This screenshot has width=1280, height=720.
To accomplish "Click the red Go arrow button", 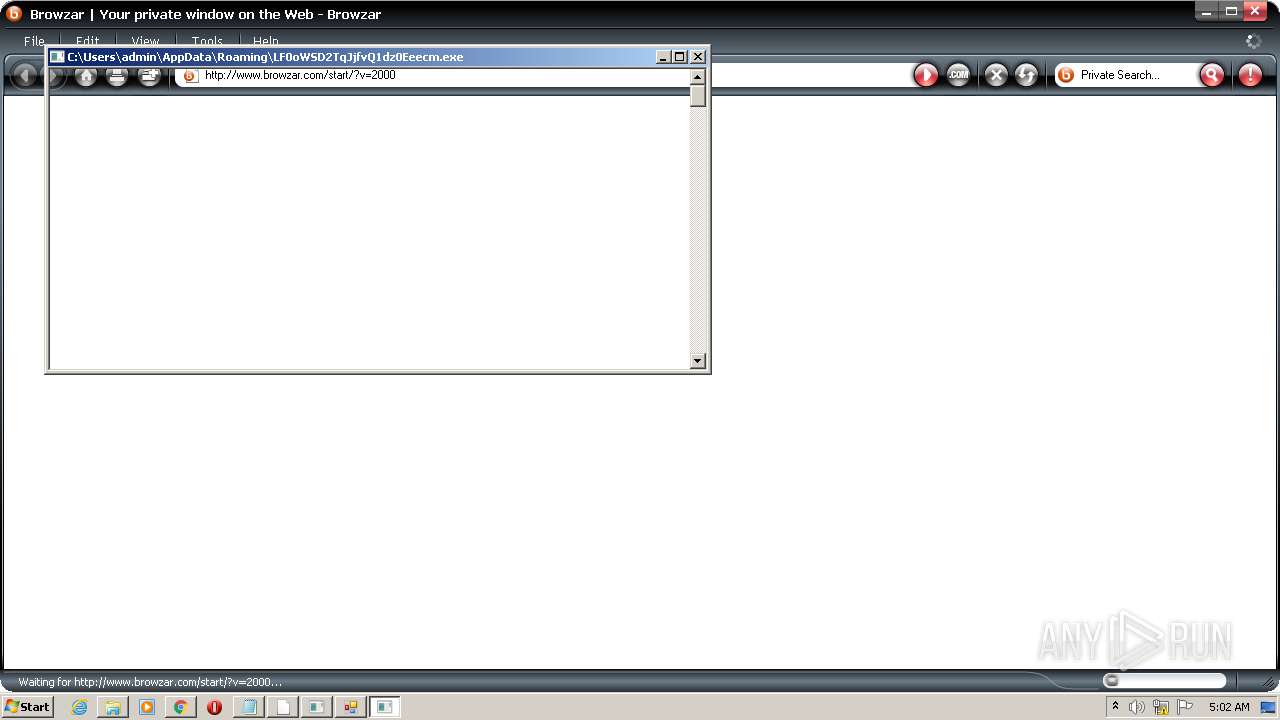I will 926,75.
